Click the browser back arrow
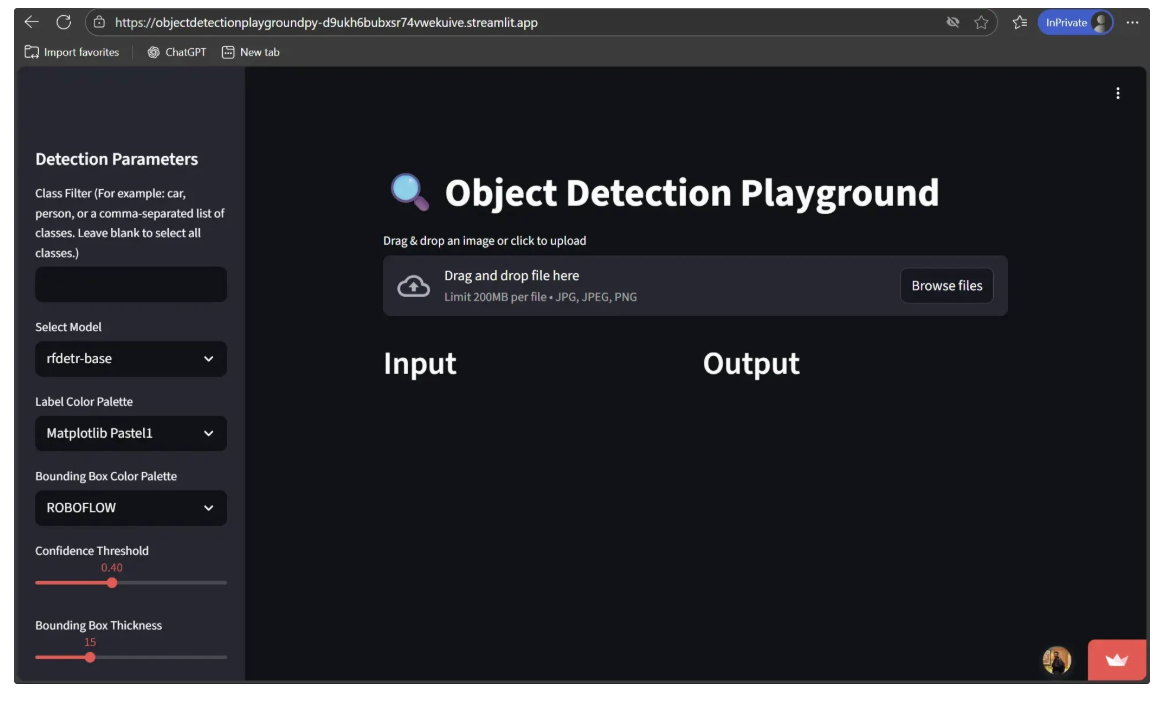1168x702 pixels. (32, 22)
